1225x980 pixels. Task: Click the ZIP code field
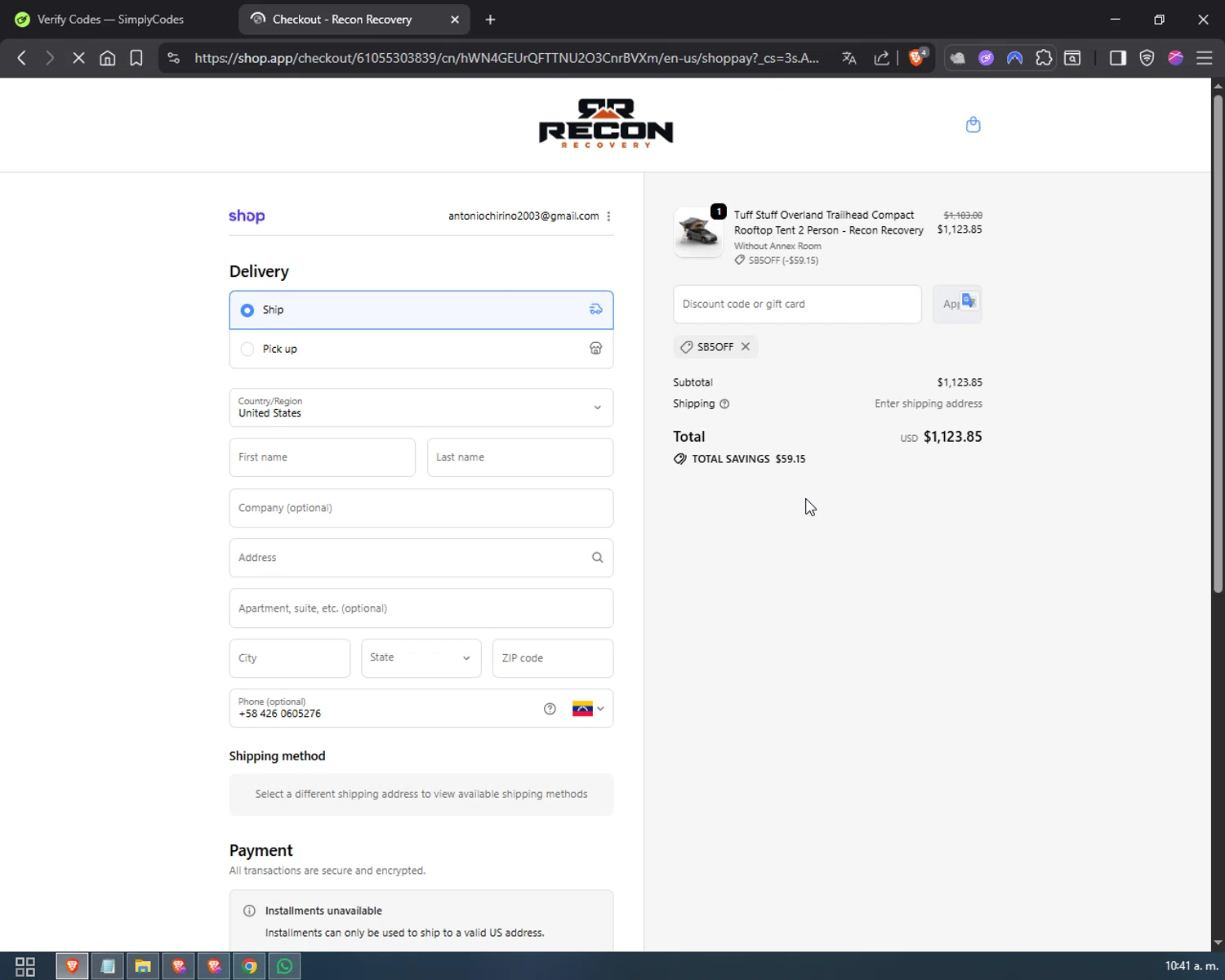(x=553, y=658)
